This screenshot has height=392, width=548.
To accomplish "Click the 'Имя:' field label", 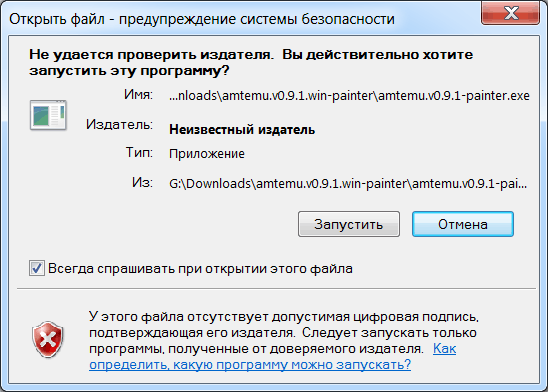I will click(138, 94).
